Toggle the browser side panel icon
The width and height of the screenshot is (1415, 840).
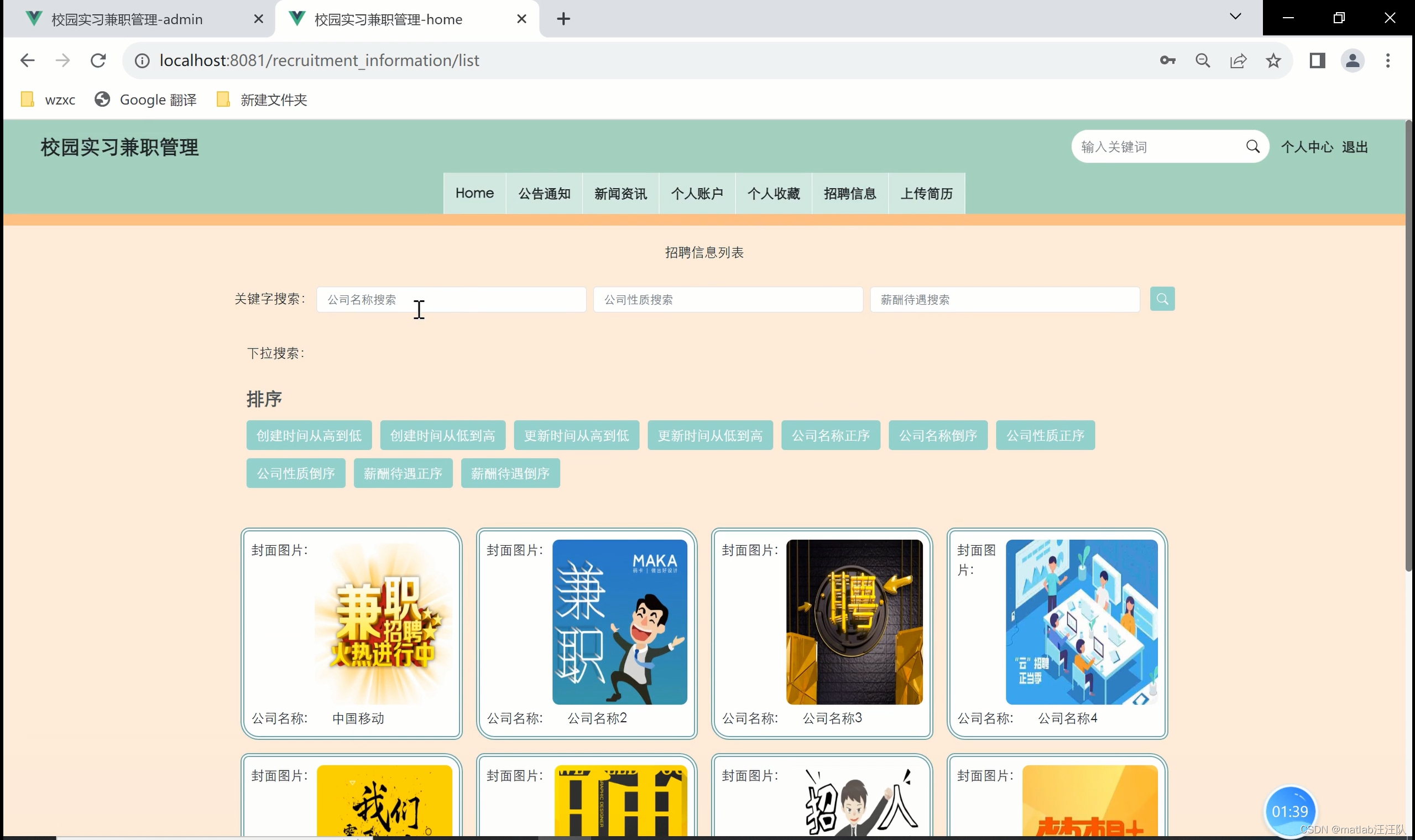pos(1317,61)
